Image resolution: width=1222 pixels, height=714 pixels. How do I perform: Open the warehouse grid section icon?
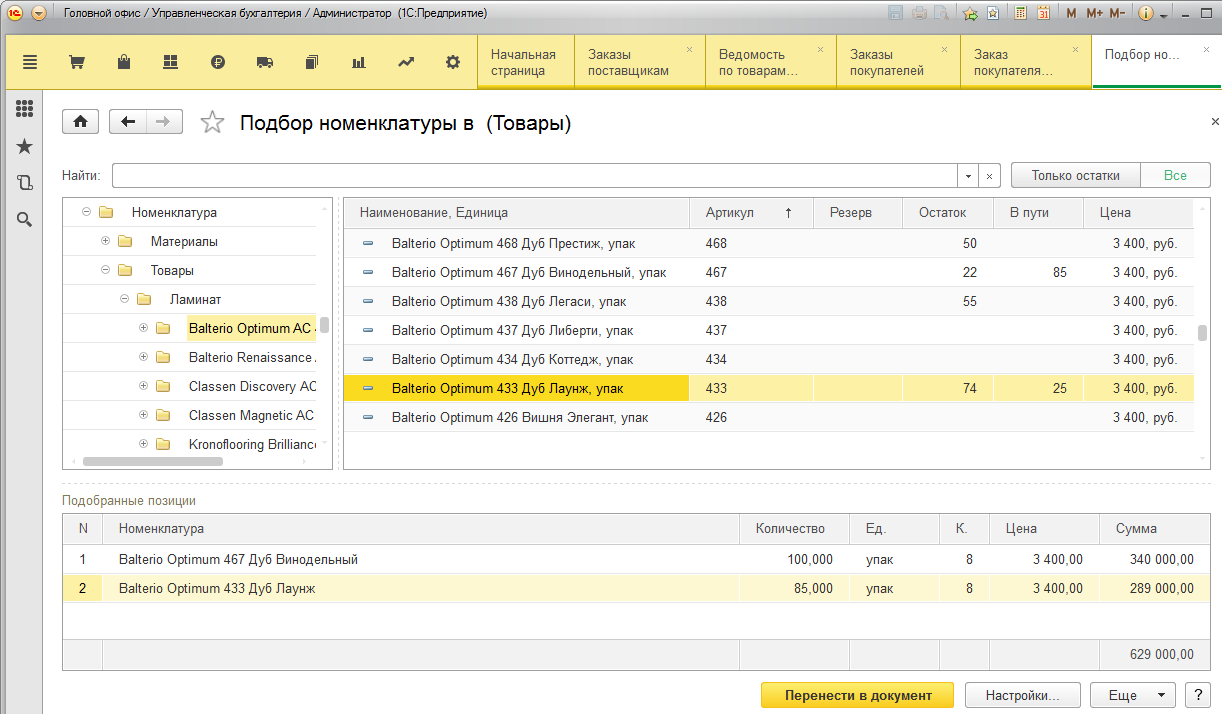click(x=170, y=62)
